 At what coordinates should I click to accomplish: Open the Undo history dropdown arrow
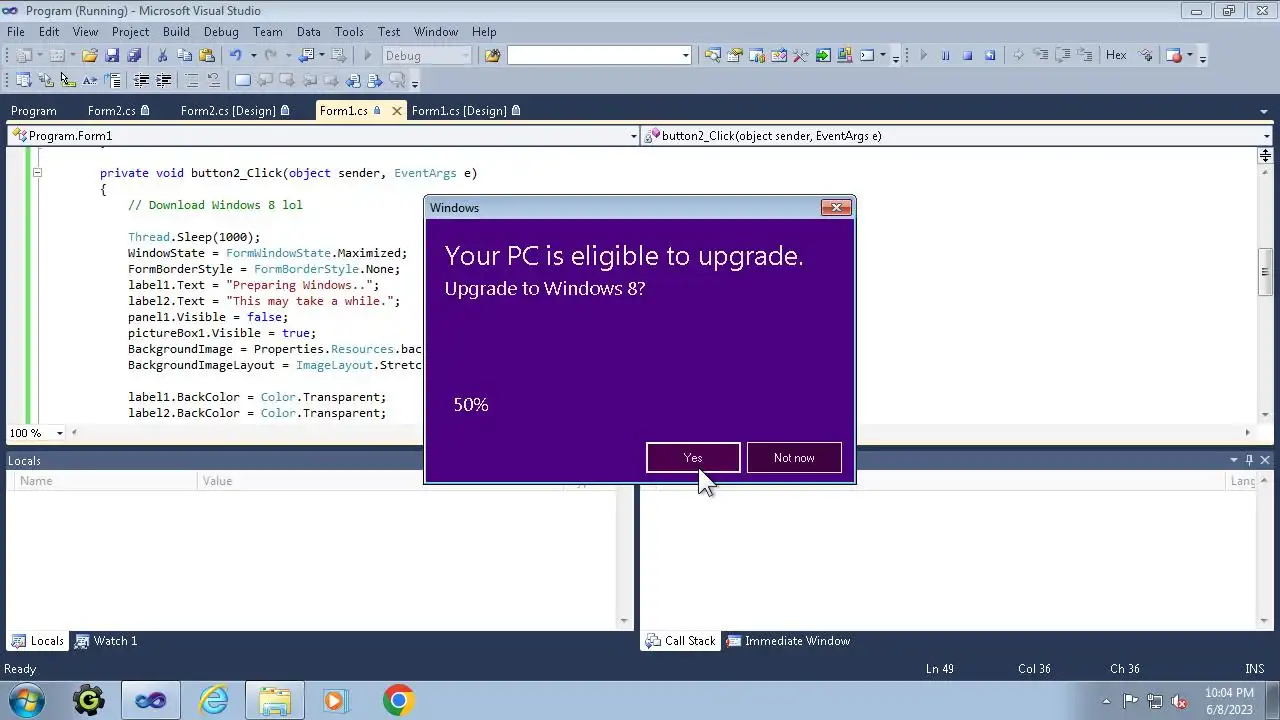click(253, 56)
